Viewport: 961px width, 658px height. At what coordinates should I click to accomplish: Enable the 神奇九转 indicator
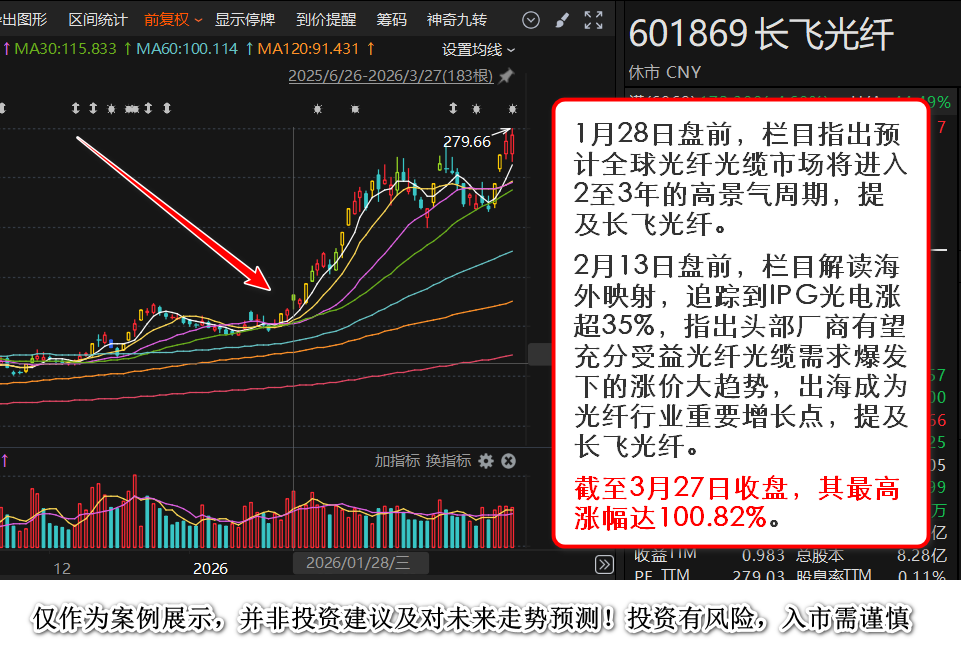coord(456,20)
